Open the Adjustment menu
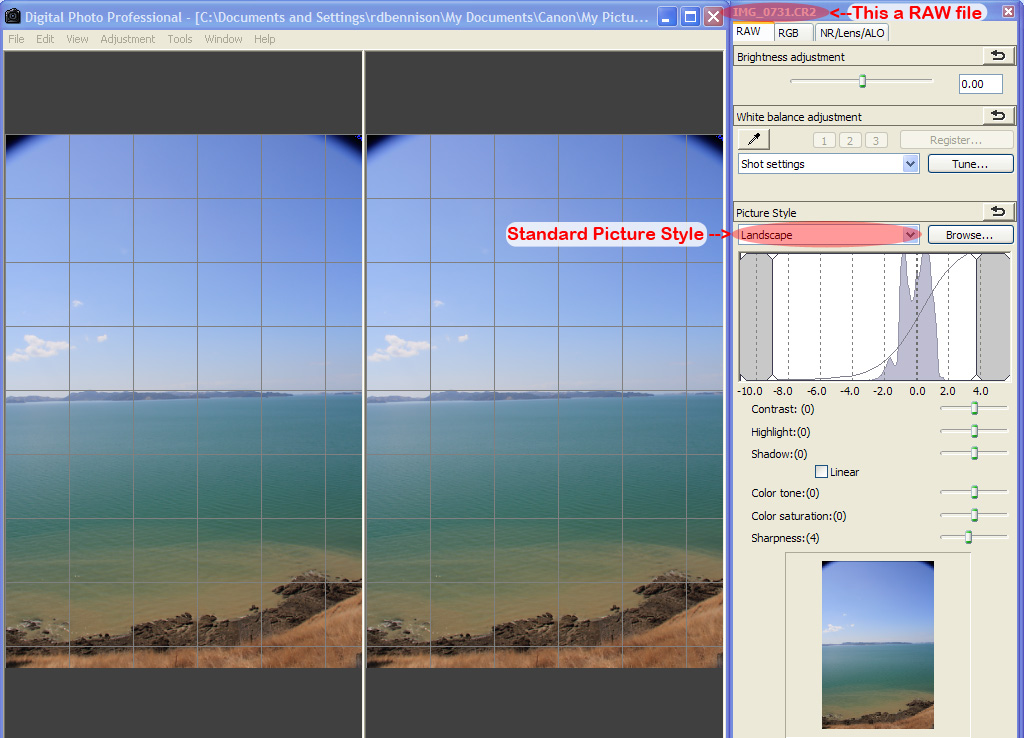 [127, 38]
